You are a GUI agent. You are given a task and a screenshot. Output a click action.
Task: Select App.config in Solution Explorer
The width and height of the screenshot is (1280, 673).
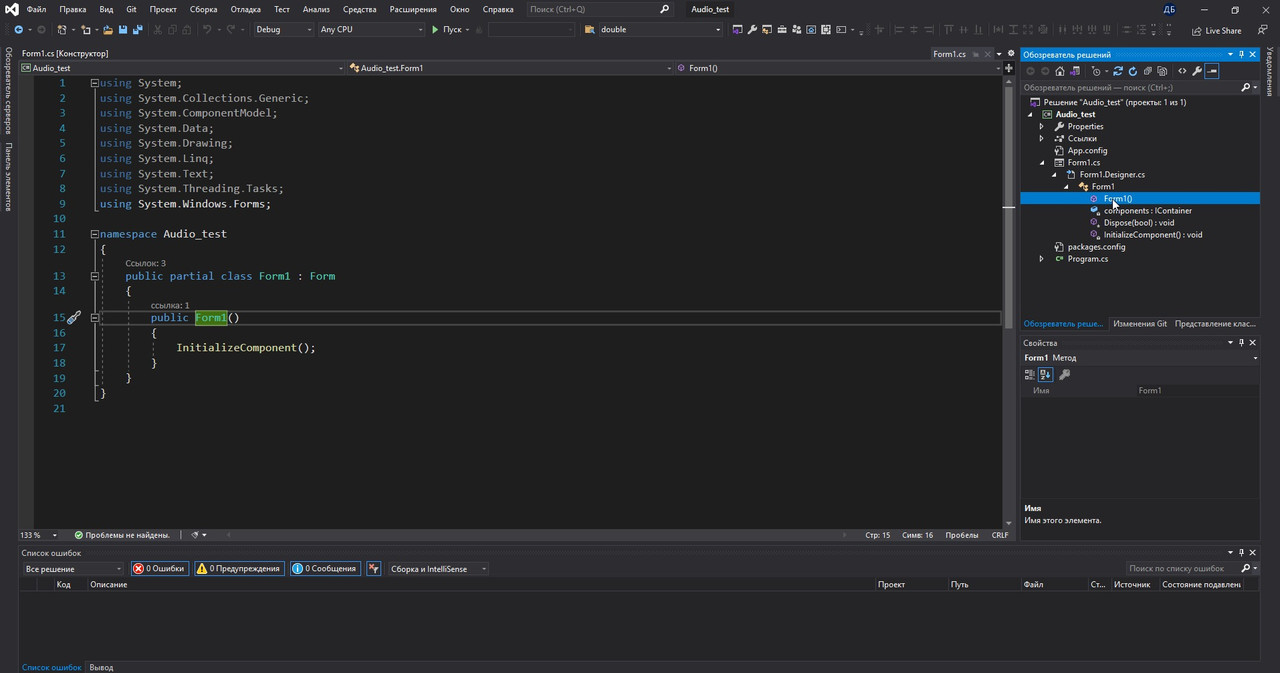(x=1087, y=150)
